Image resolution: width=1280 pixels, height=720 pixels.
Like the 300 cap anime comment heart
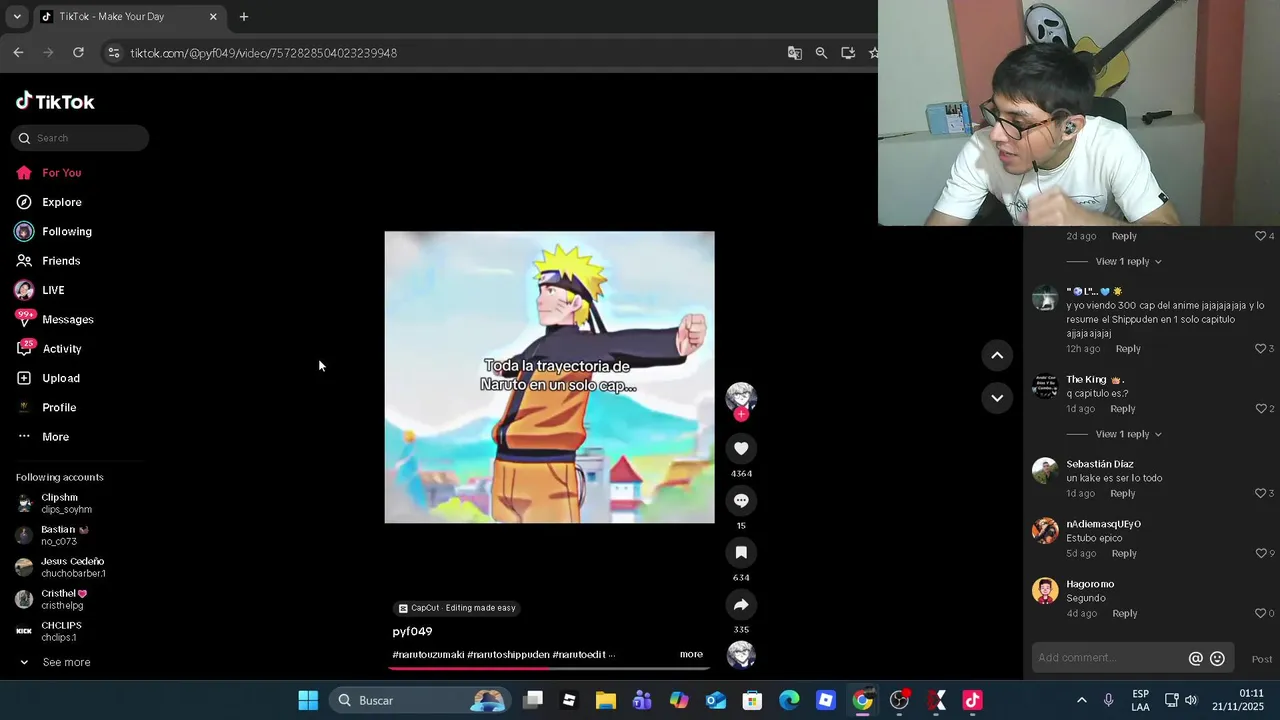pos(1260,349)
